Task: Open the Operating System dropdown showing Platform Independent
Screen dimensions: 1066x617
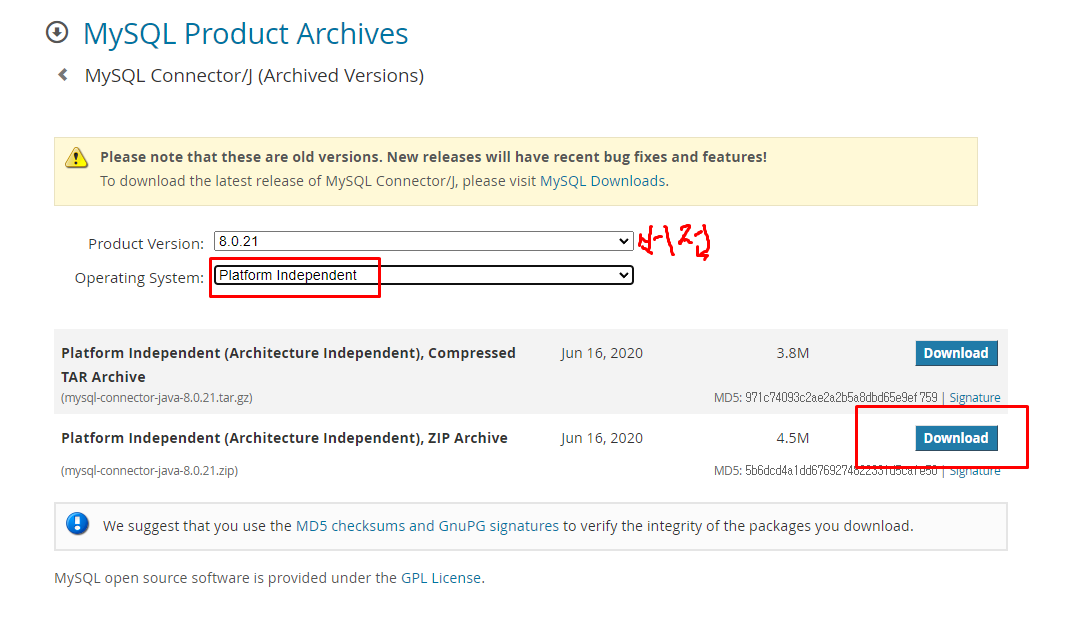Action: [x=424, y=275]
